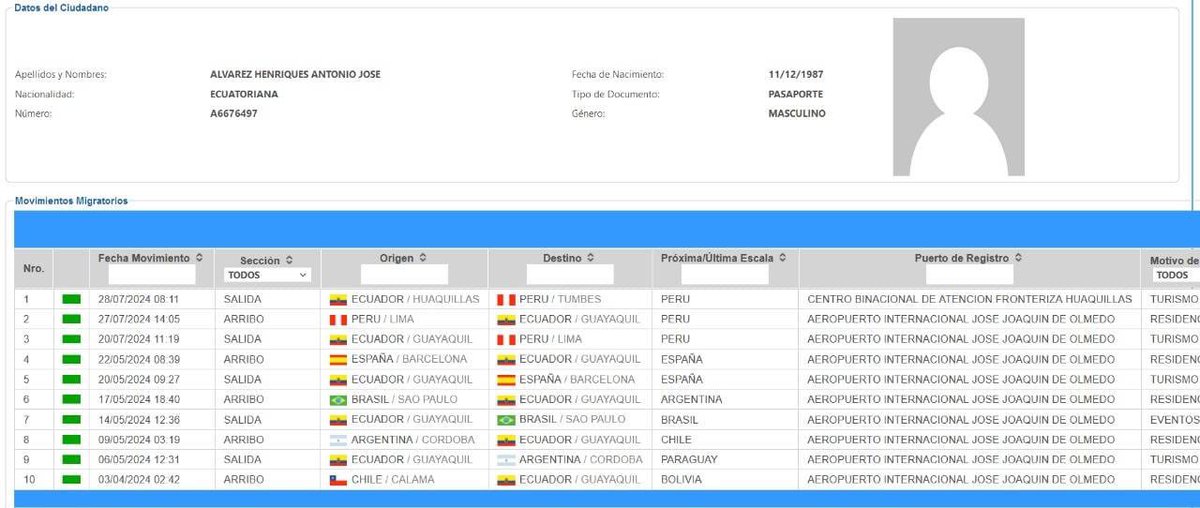Sort by Puerto de Registro arrows
Viewport: 1200px width, 508px height.
(1020, 258)
